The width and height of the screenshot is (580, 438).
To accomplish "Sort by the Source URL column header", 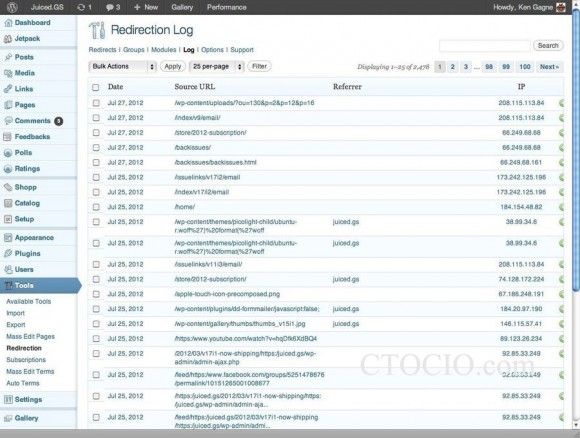I will click(195, 87).
